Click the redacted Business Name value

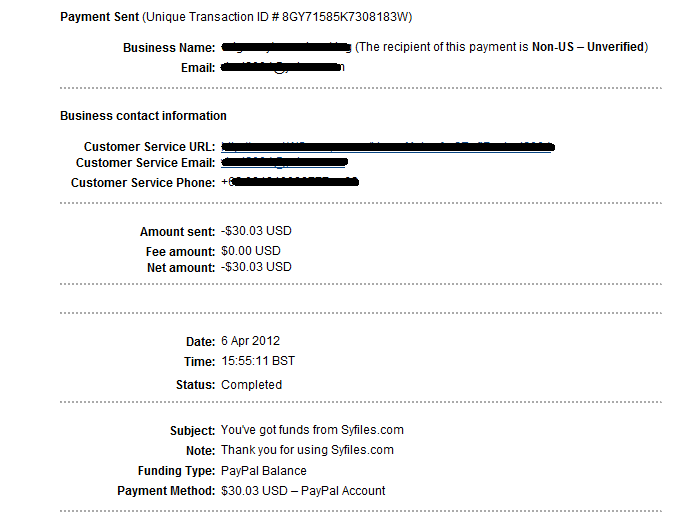tap(286, 47)
